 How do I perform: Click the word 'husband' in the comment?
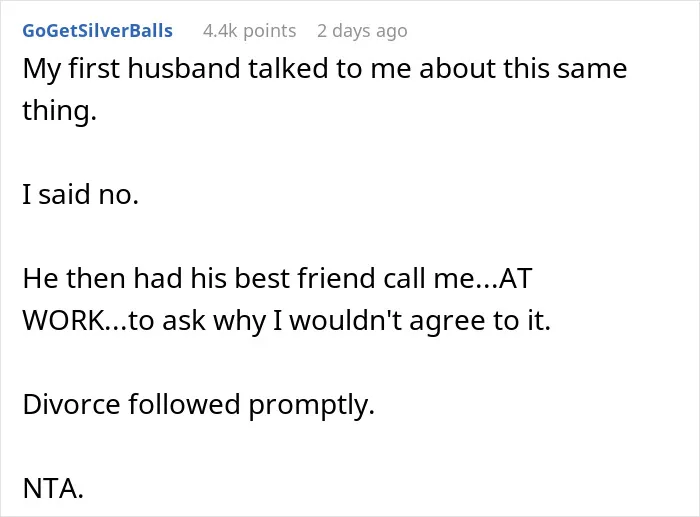pyautogui.click(x=184, y=68)
